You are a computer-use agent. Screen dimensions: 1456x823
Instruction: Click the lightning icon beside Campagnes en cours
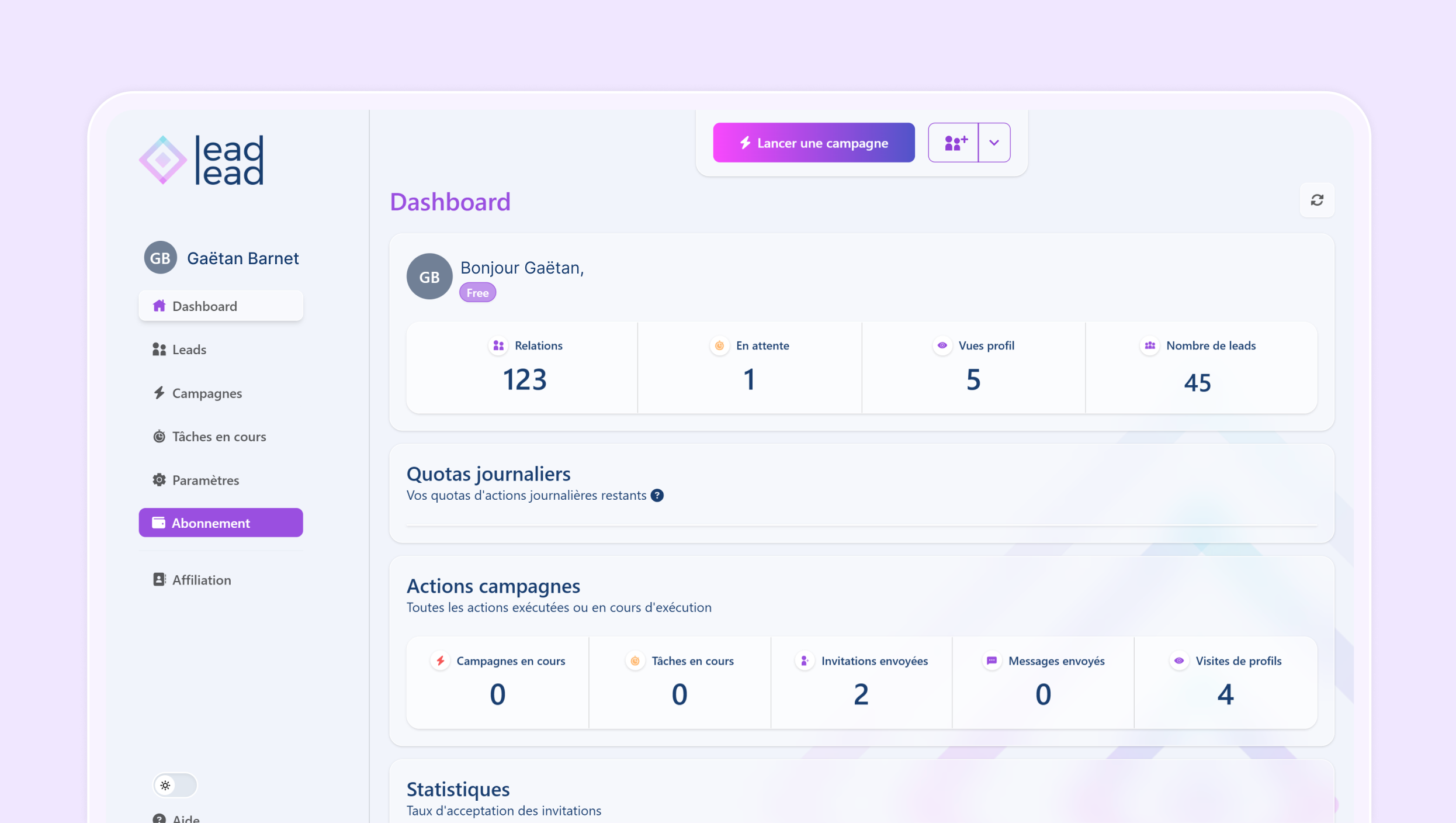(x=441, y=661)
